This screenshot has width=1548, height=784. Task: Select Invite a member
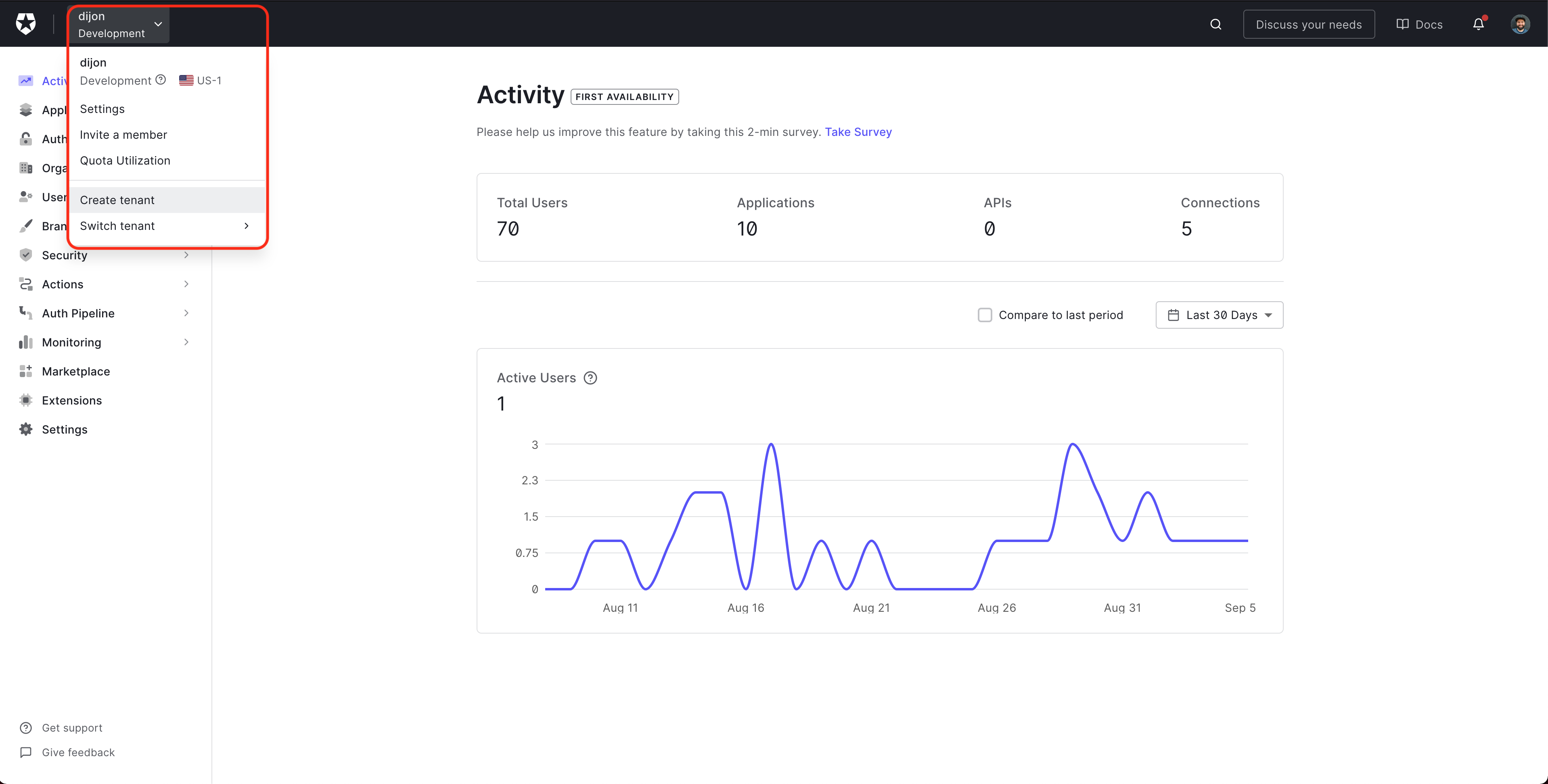(x=167, y=135)
